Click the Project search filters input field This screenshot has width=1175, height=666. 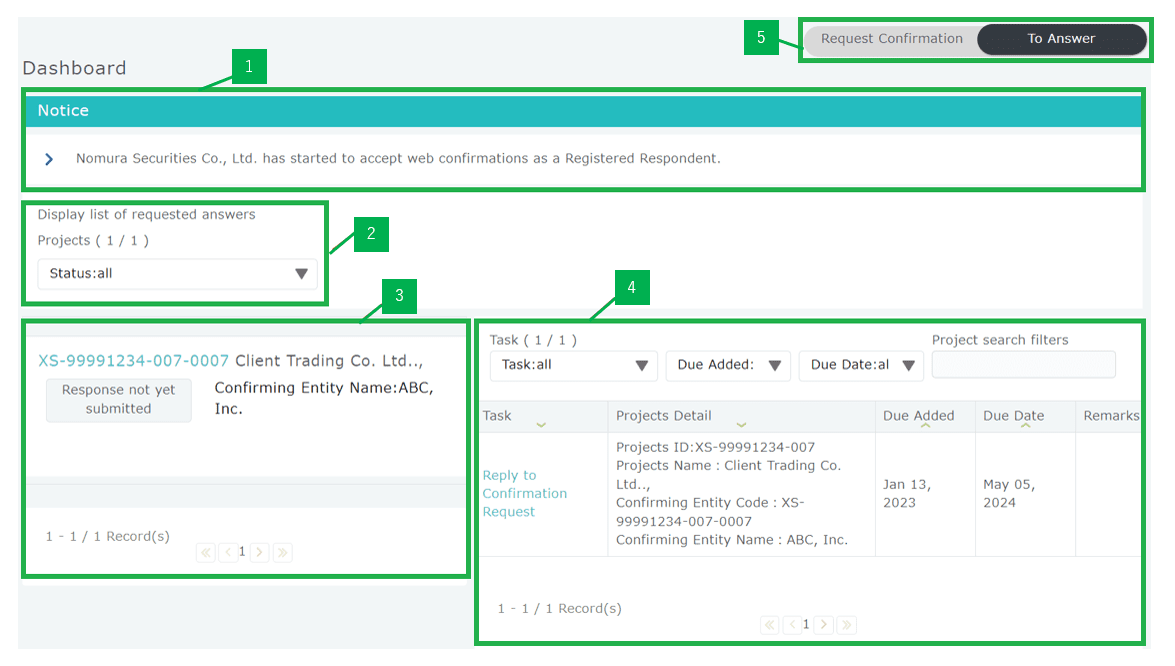coord(1023,365)
